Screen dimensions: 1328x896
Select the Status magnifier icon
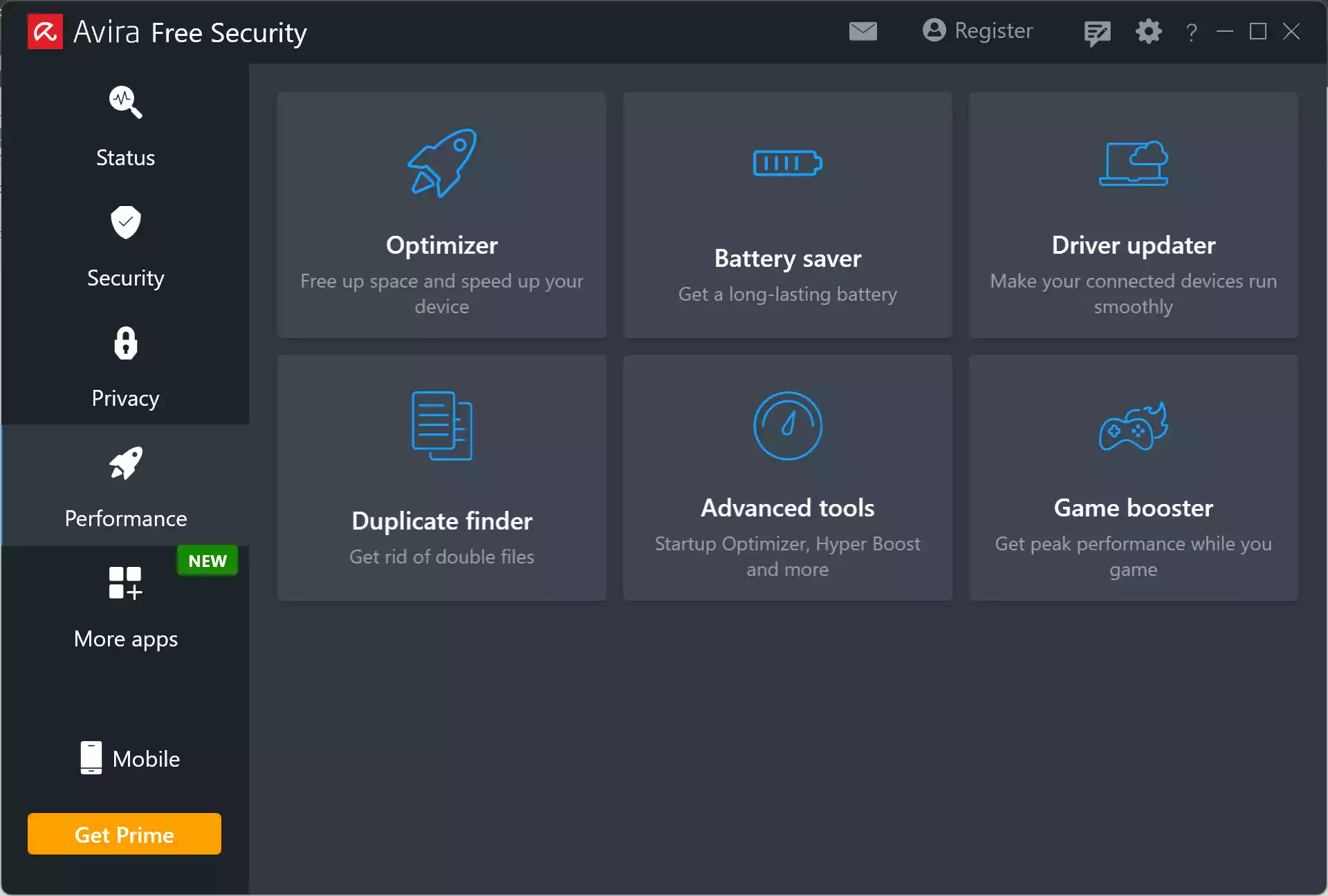pos(125,102)
